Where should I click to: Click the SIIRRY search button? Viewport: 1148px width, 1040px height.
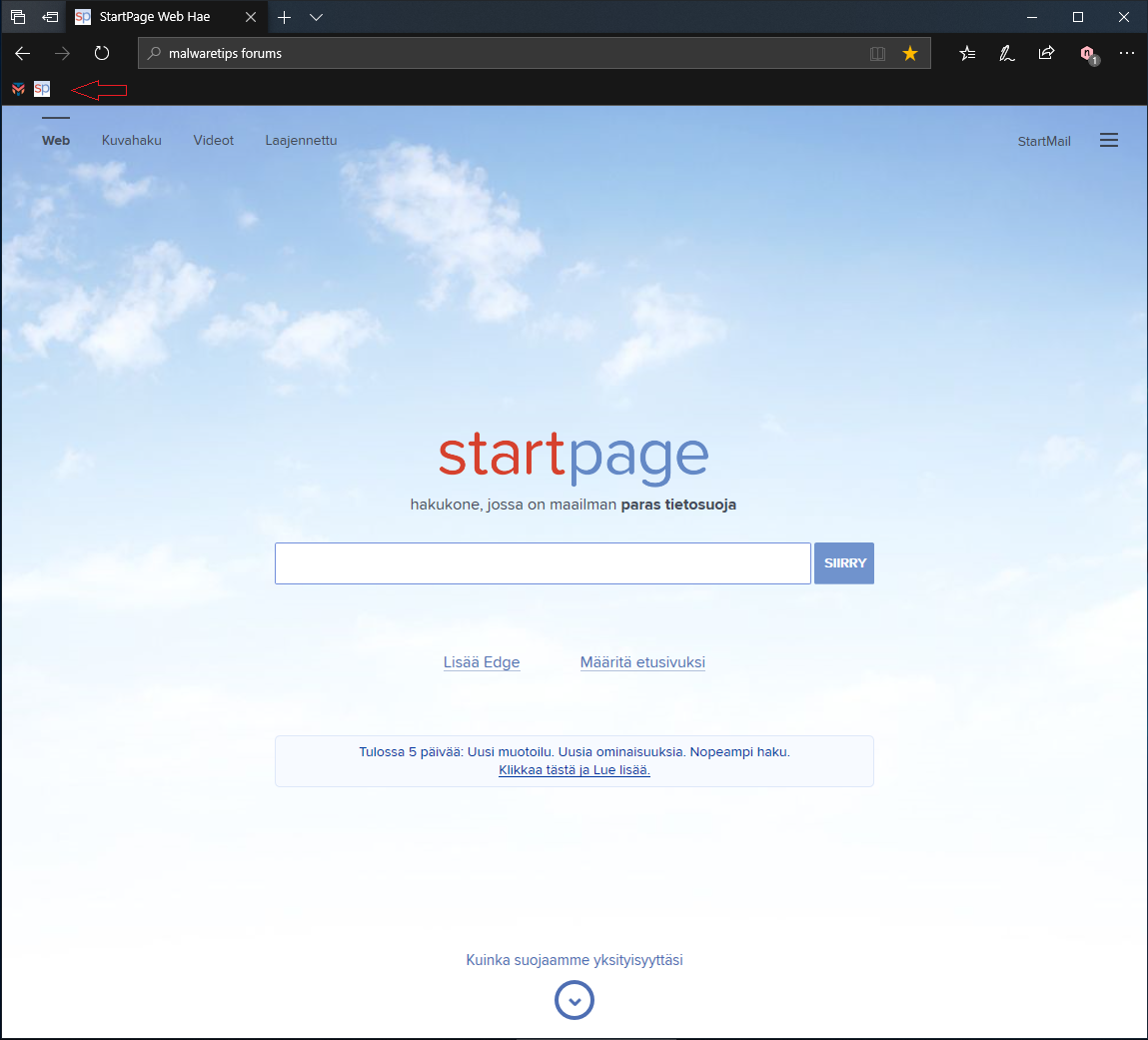(844, 562)
